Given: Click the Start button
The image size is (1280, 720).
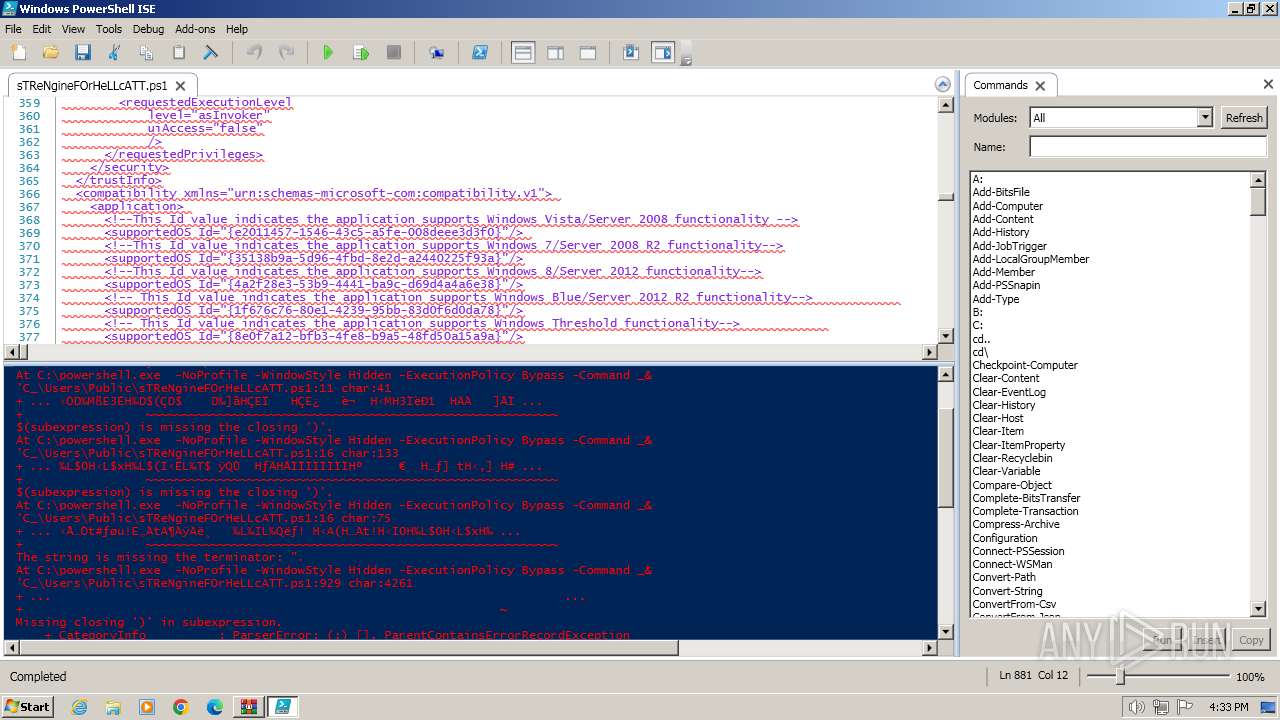Looking at the screenshot, I should point(27,706).
